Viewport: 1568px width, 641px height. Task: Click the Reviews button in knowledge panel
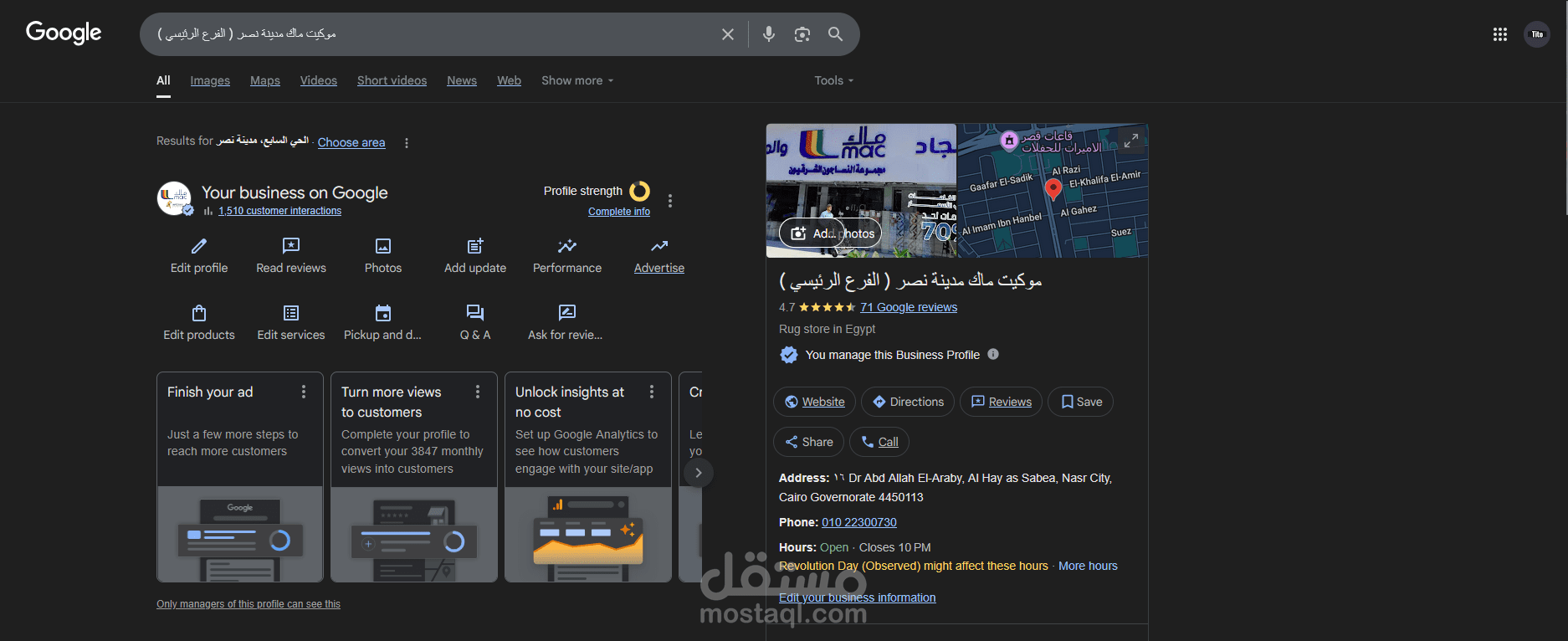click(x=1001, y=402)
